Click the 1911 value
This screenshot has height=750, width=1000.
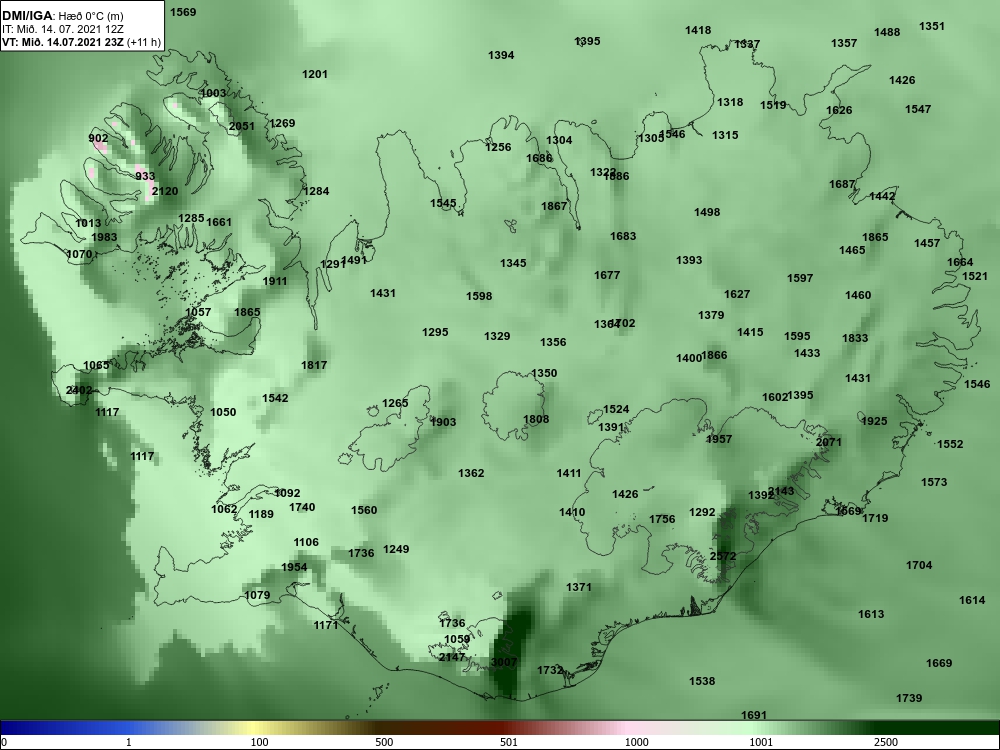274,281
